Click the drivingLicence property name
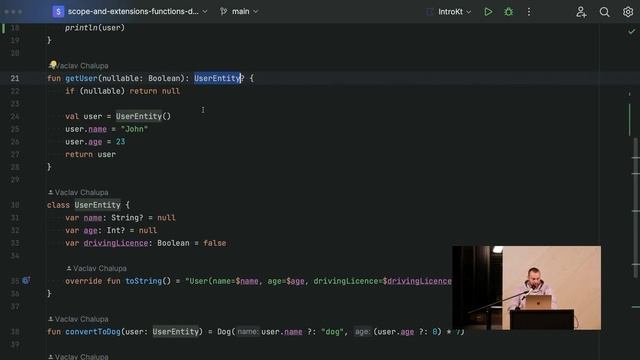This screenshot has height=360, width=640. [x=116, y=243]
